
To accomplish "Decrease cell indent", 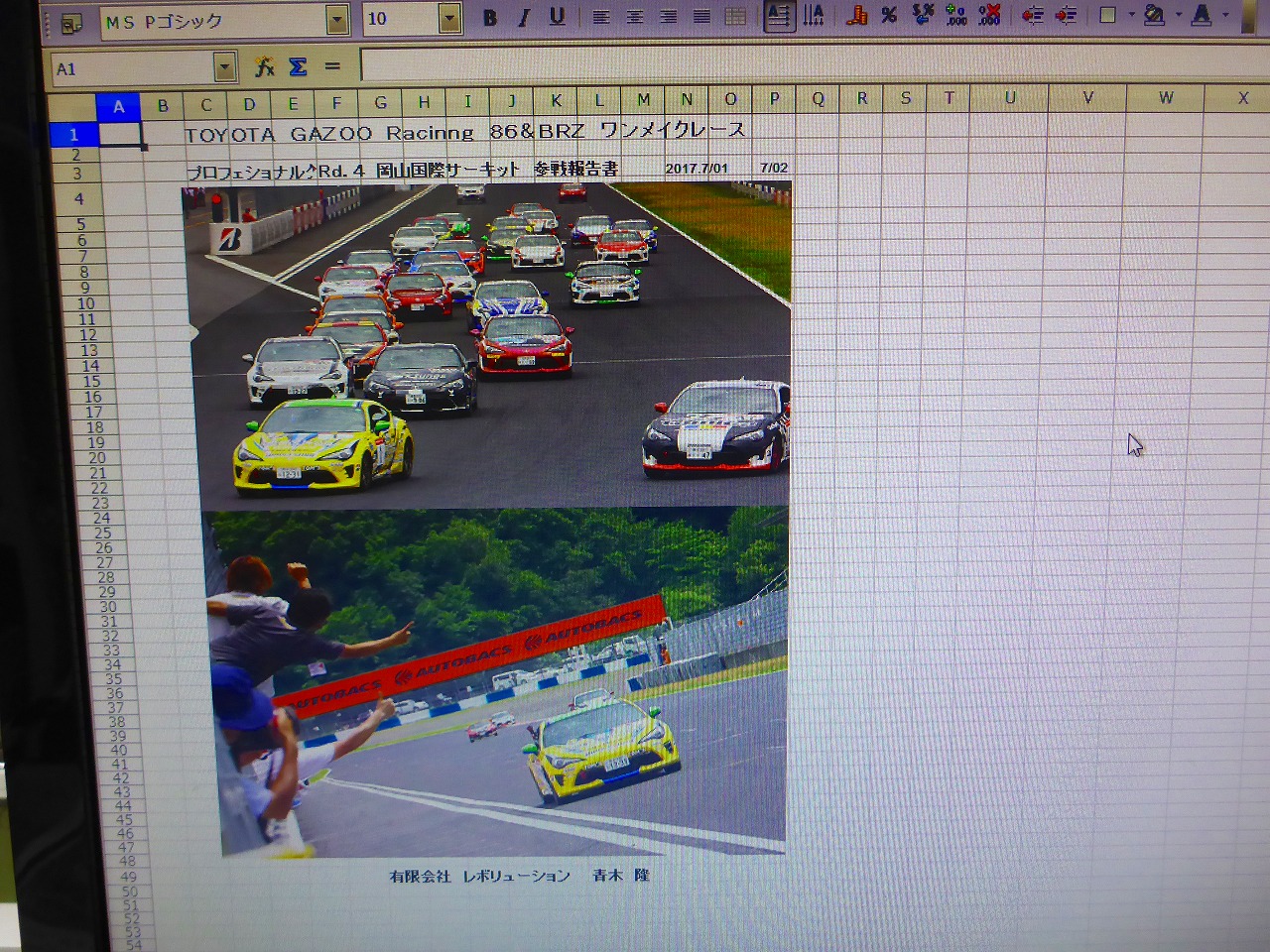I will pos(1033,15).
